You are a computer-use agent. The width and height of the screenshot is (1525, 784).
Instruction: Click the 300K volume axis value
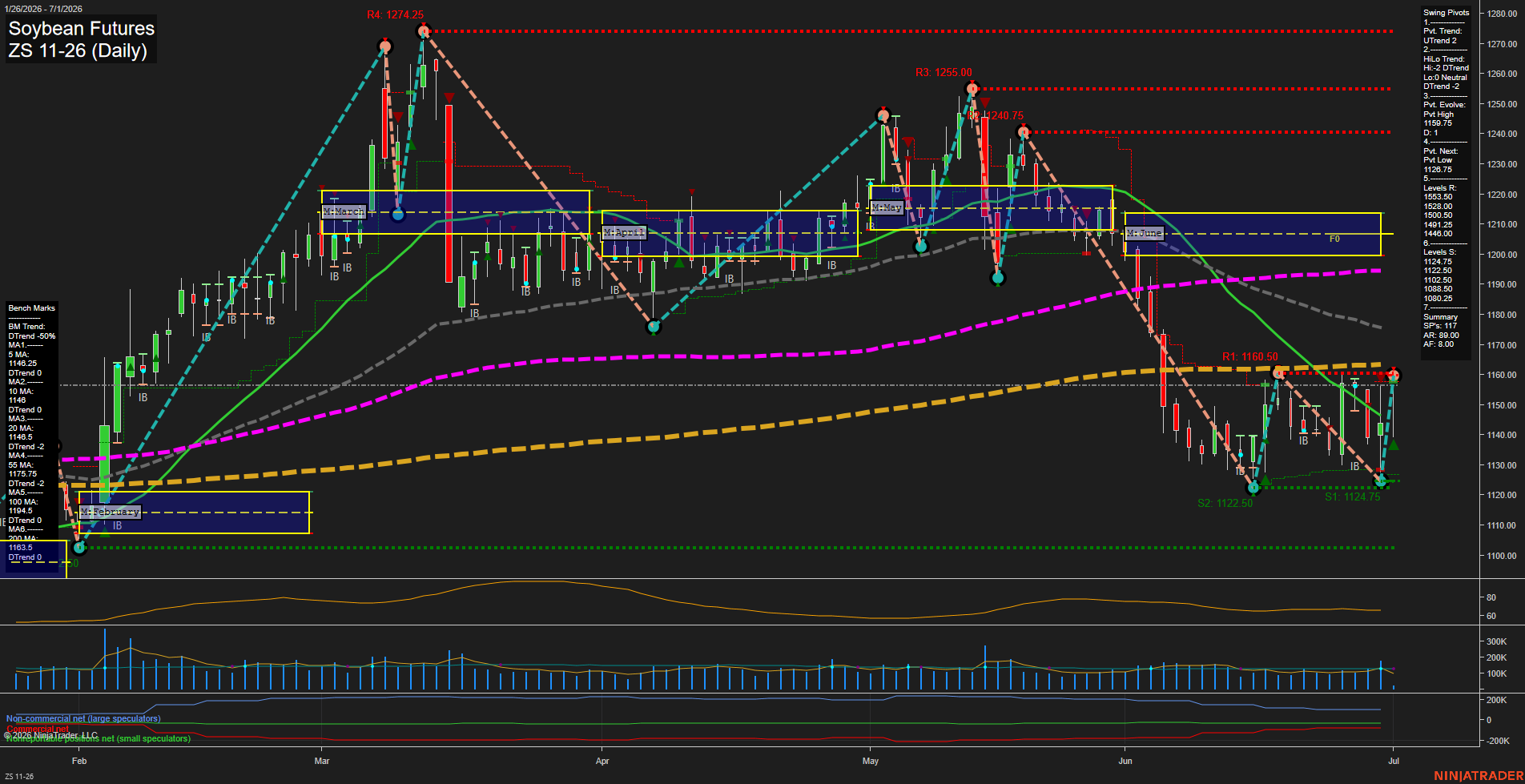click(x=1497, y=642)
